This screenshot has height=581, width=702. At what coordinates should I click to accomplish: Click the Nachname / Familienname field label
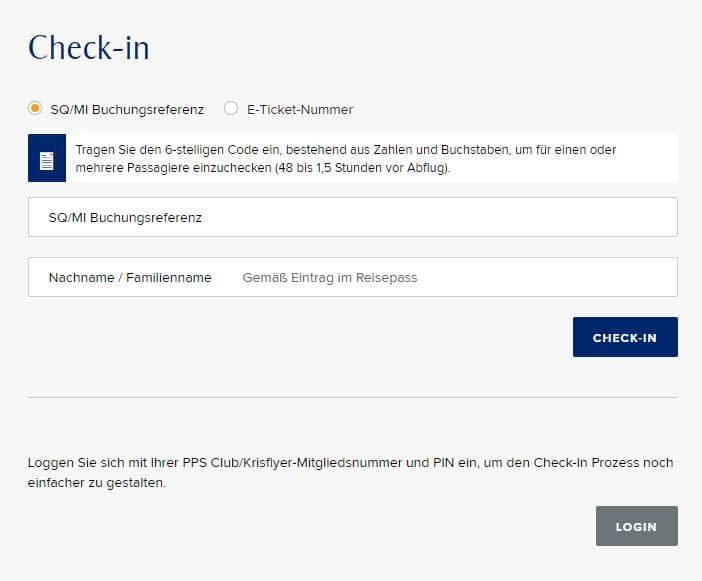[130, 278]
